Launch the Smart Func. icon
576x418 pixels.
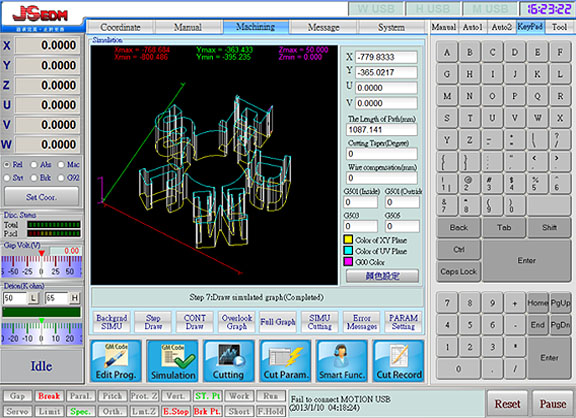coord(342,361)
